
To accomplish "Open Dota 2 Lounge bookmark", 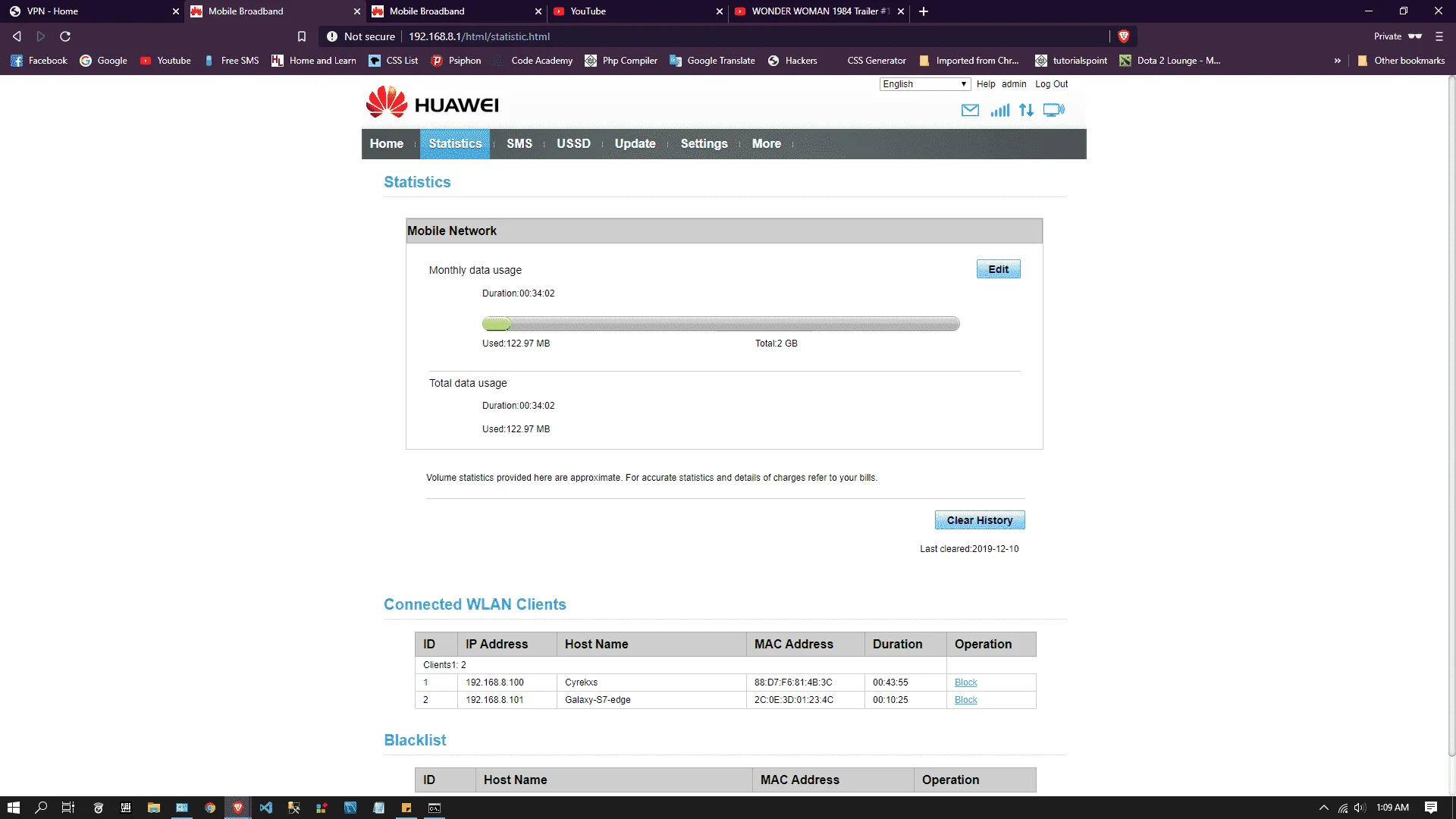I will pos(1170,61).
